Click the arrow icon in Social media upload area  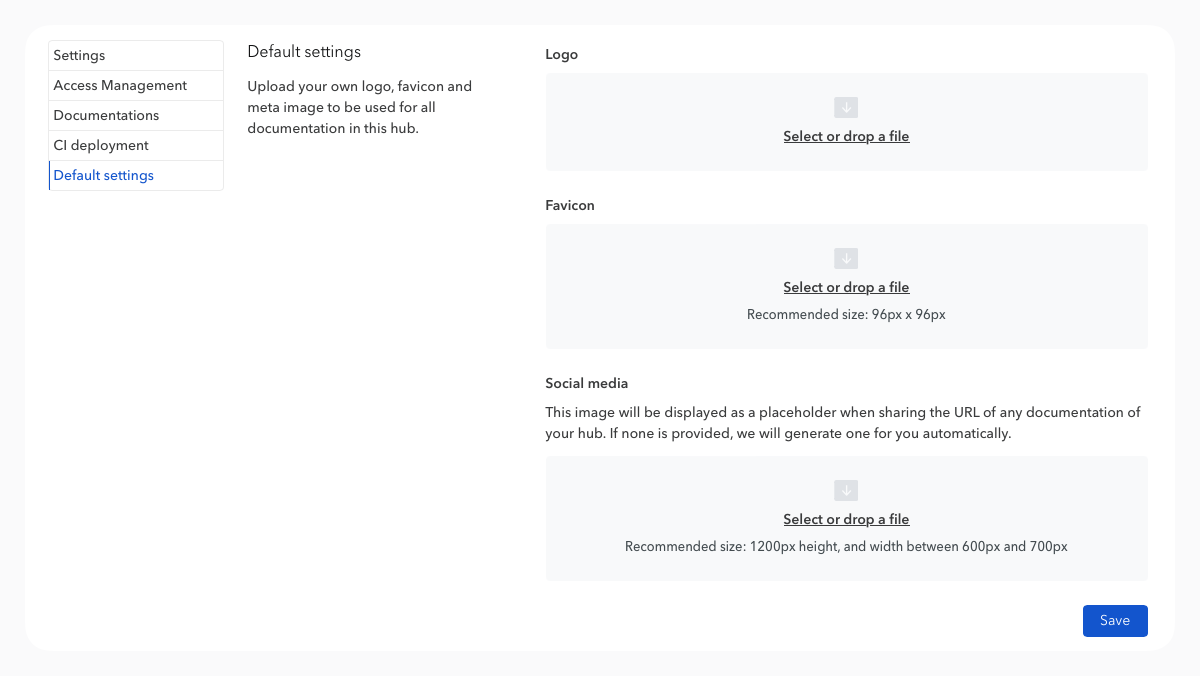coord(846,490)
